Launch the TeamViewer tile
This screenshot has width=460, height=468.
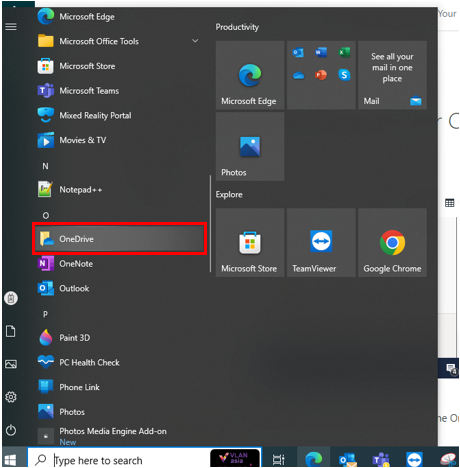pyautogui.click(x=321, y=243)
